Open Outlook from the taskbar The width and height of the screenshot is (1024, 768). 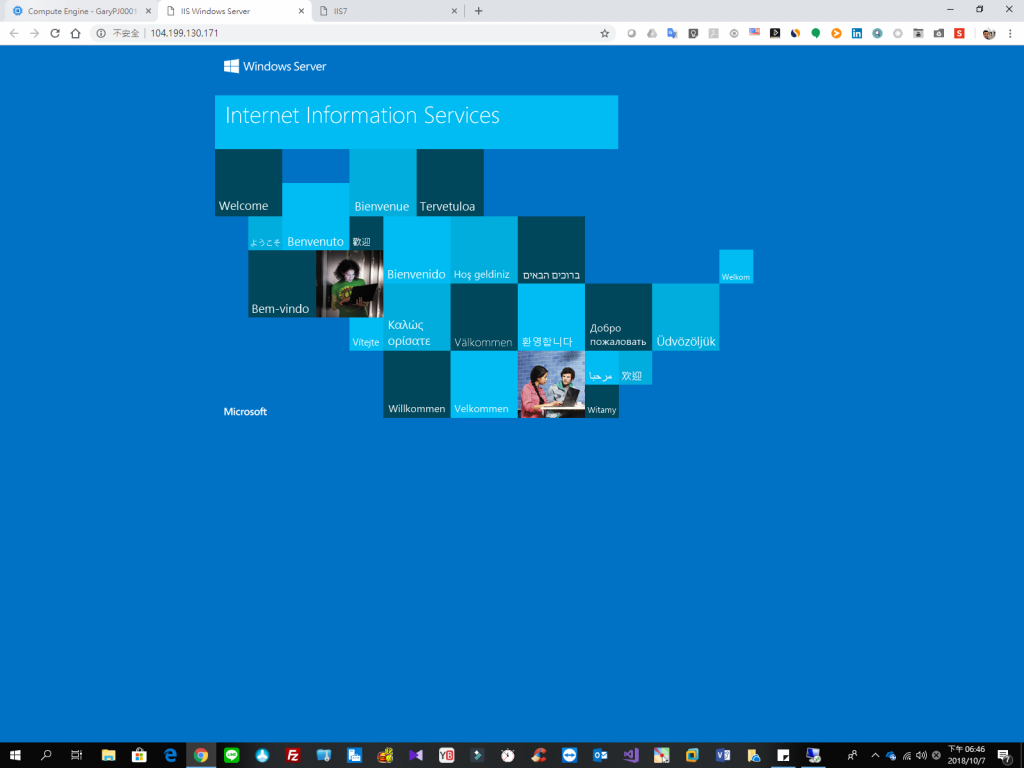point(600,755)
